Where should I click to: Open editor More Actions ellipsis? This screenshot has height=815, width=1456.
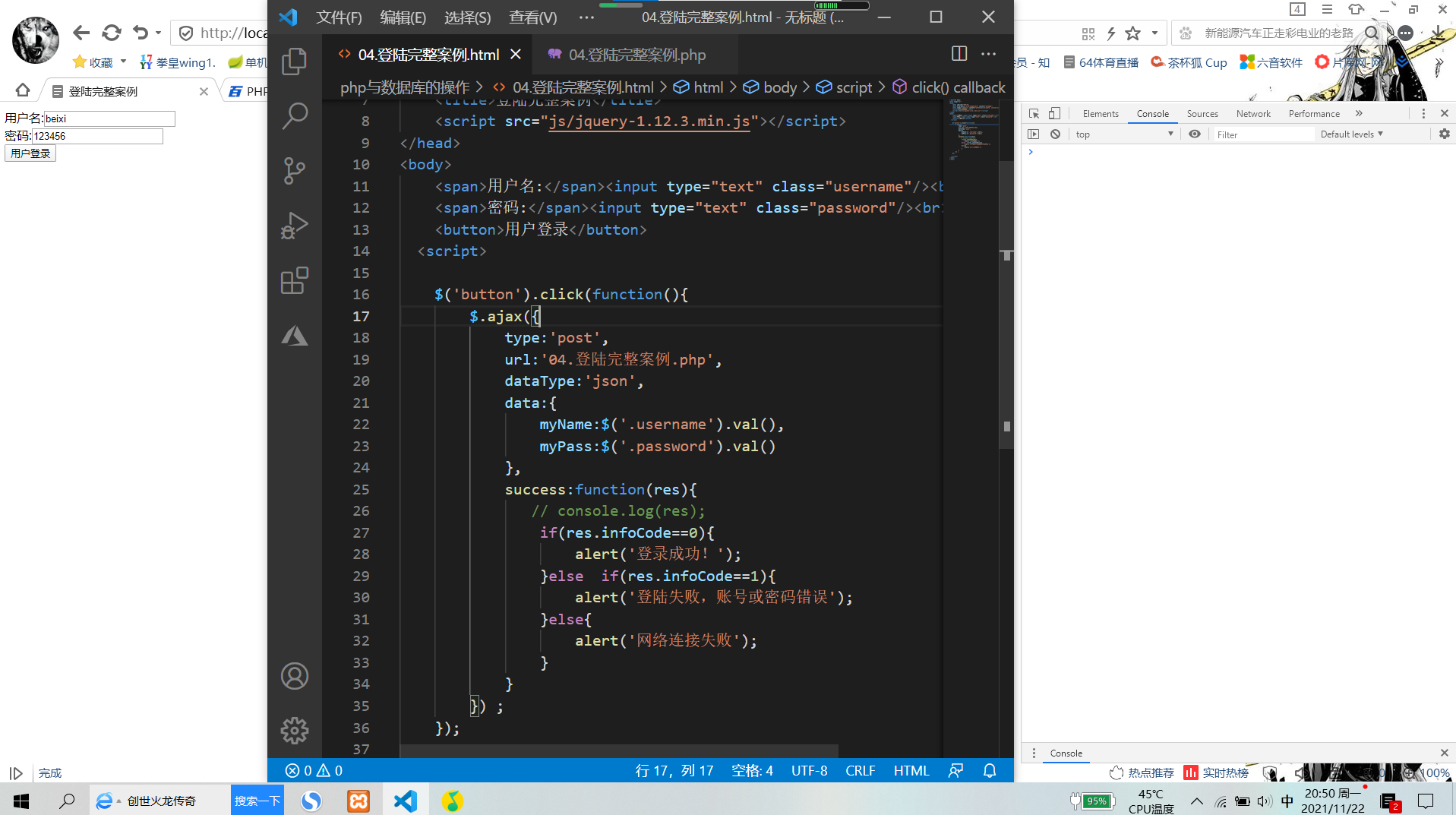coord(988,54)
